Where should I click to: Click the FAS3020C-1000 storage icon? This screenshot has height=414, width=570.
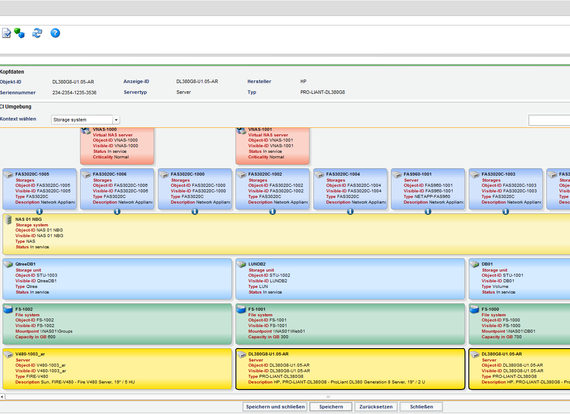(164, 175)
